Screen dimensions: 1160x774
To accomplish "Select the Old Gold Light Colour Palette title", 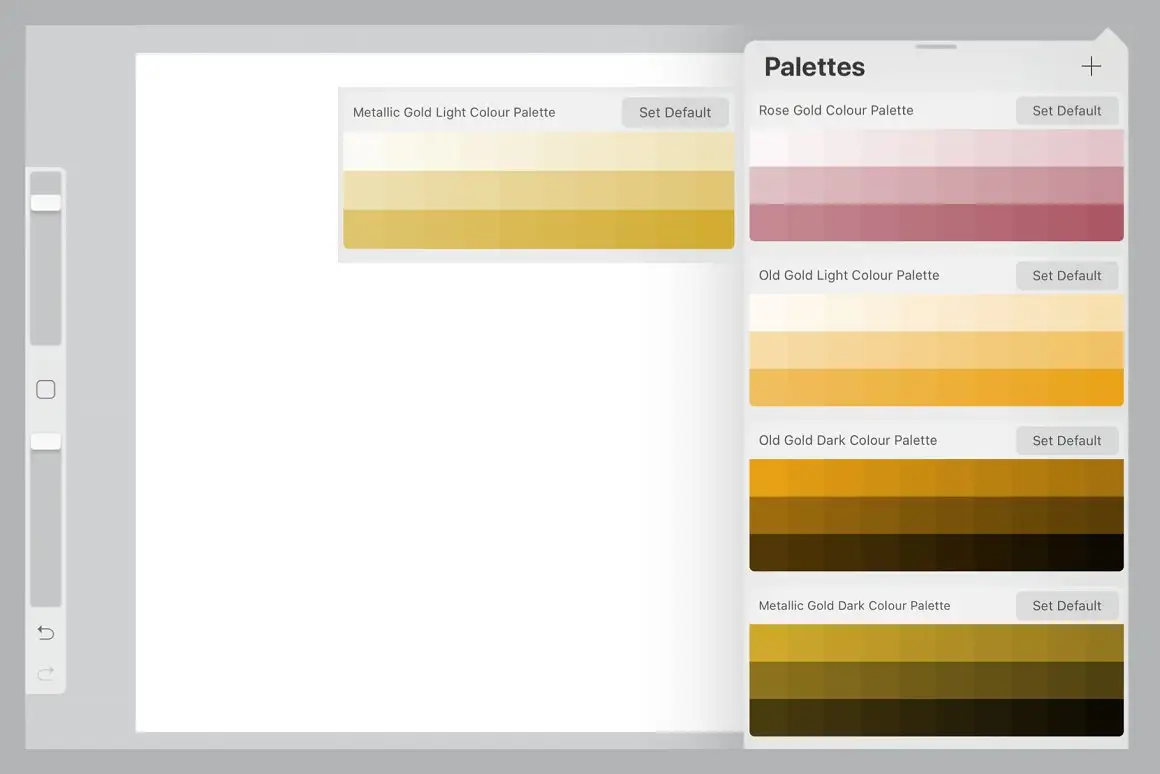I will [x=849, y=275].
